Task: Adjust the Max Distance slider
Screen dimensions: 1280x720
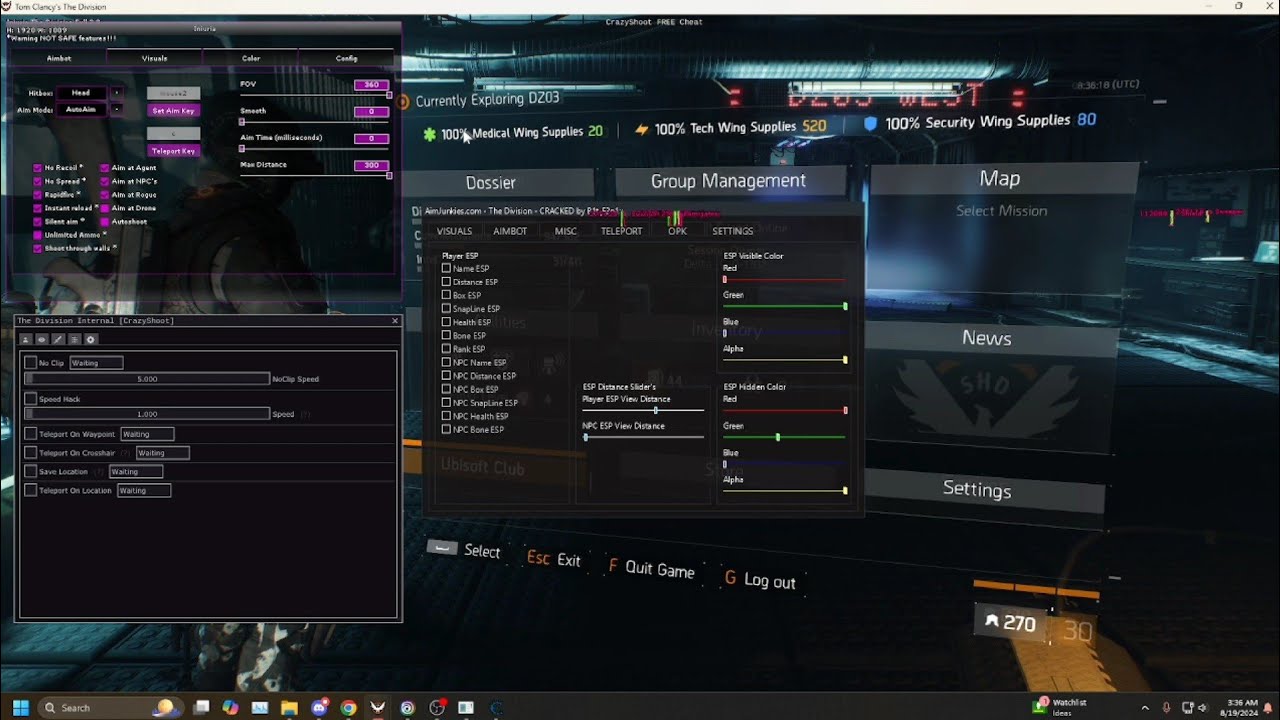Action: [315, 175]
